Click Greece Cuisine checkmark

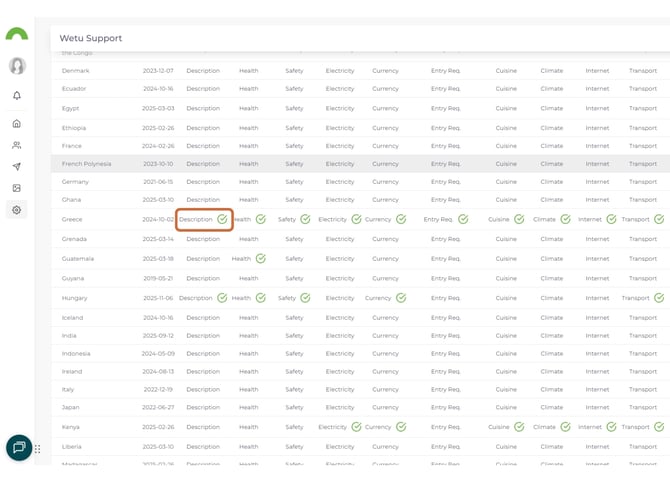point(519,219)
